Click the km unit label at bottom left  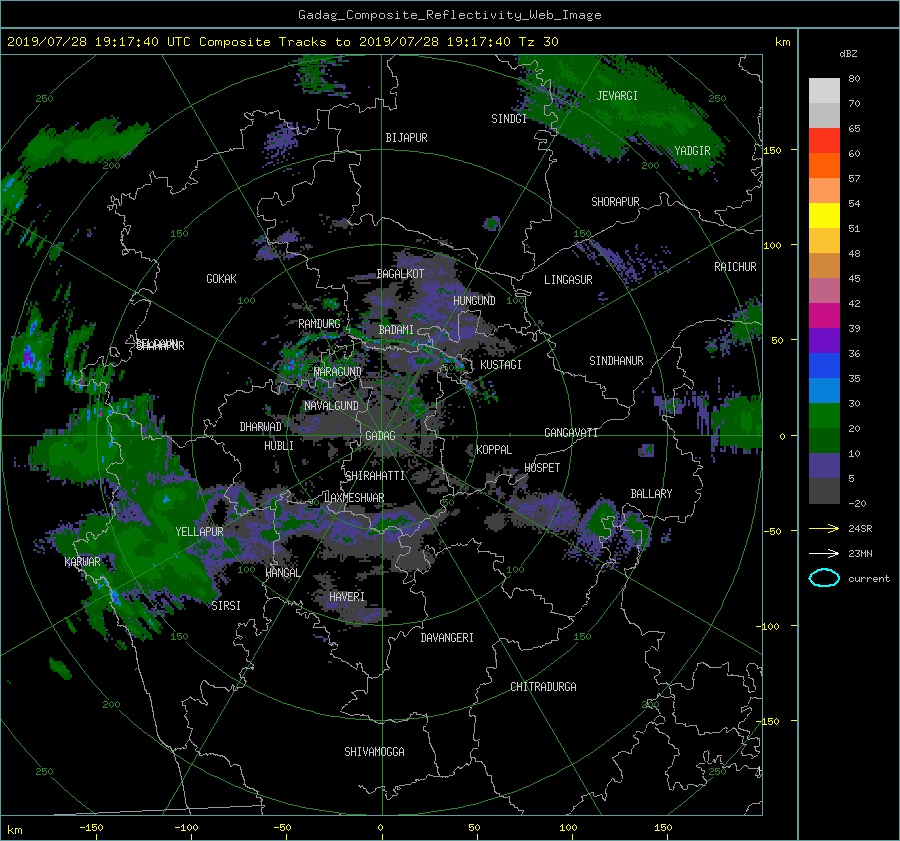[x=14, y=830]
